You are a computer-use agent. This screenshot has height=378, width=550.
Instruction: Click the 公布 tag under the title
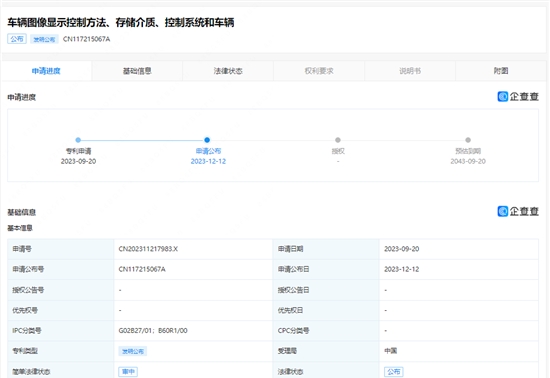17,39
